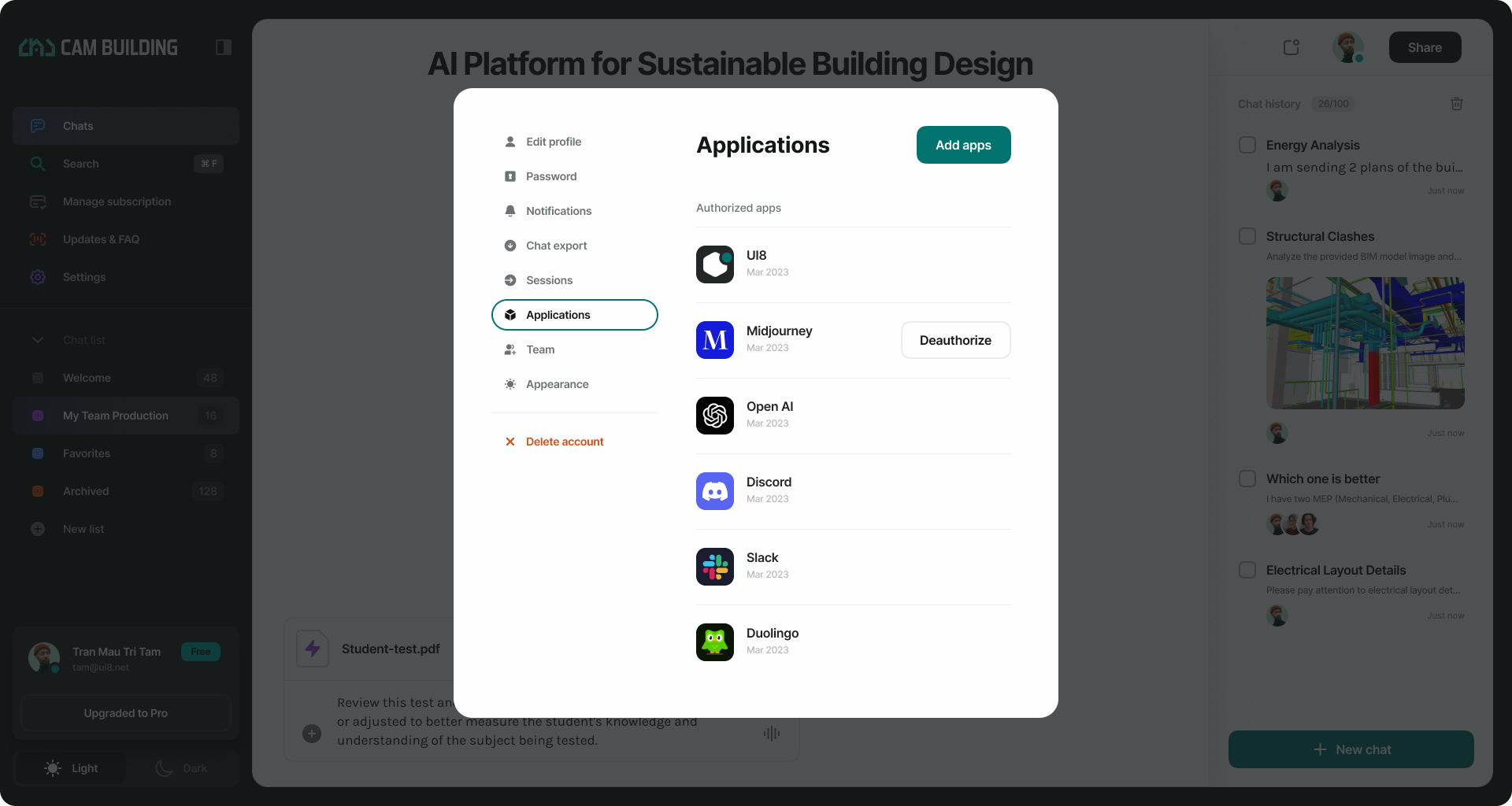Image resolution: width=1512 pixels, height=806 pixels.
Task: Click the red X Delete account icon
Action: [x=510, y=442]
